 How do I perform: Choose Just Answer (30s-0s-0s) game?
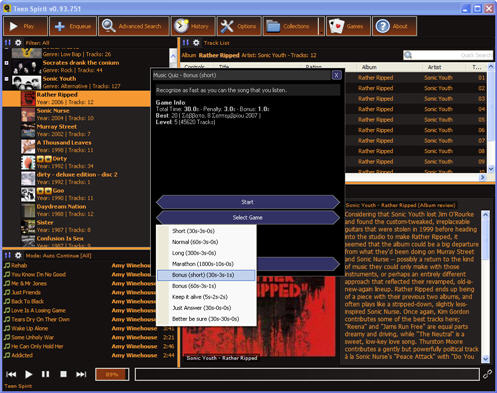tap(206, 308)
